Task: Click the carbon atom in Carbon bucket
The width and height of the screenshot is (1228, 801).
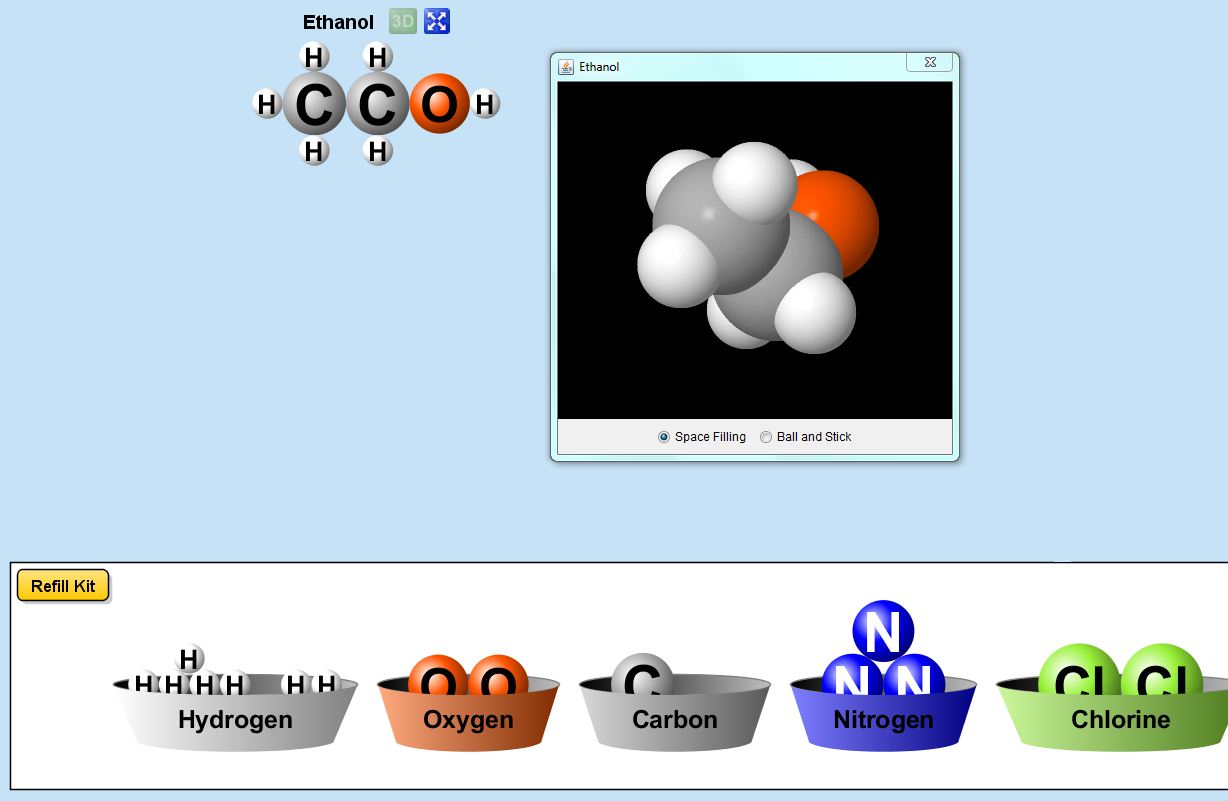Action: [642, 676]
